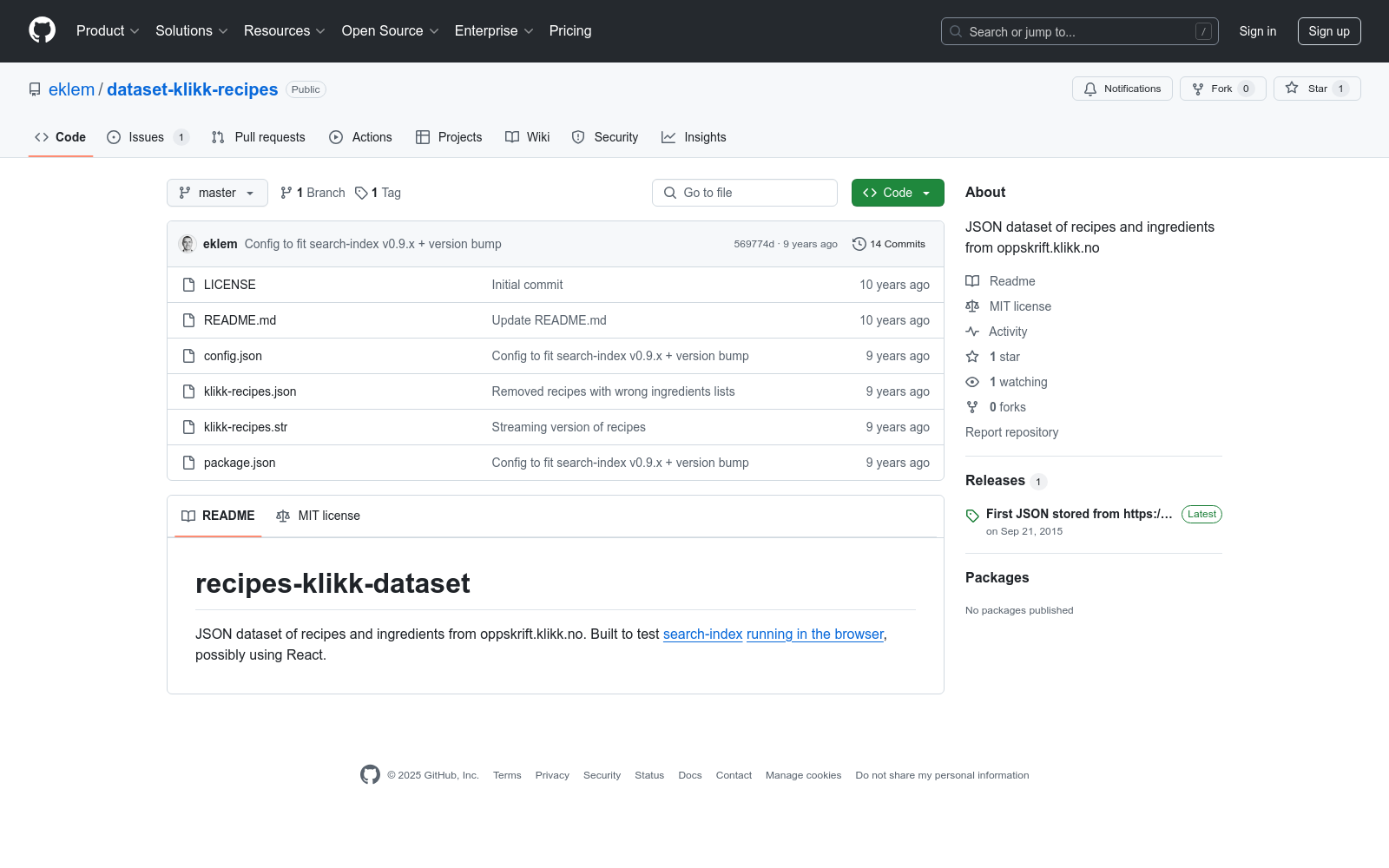Click the Sign up button
The height and width of the screenshot is (868, 1389).
[1329, 31]
